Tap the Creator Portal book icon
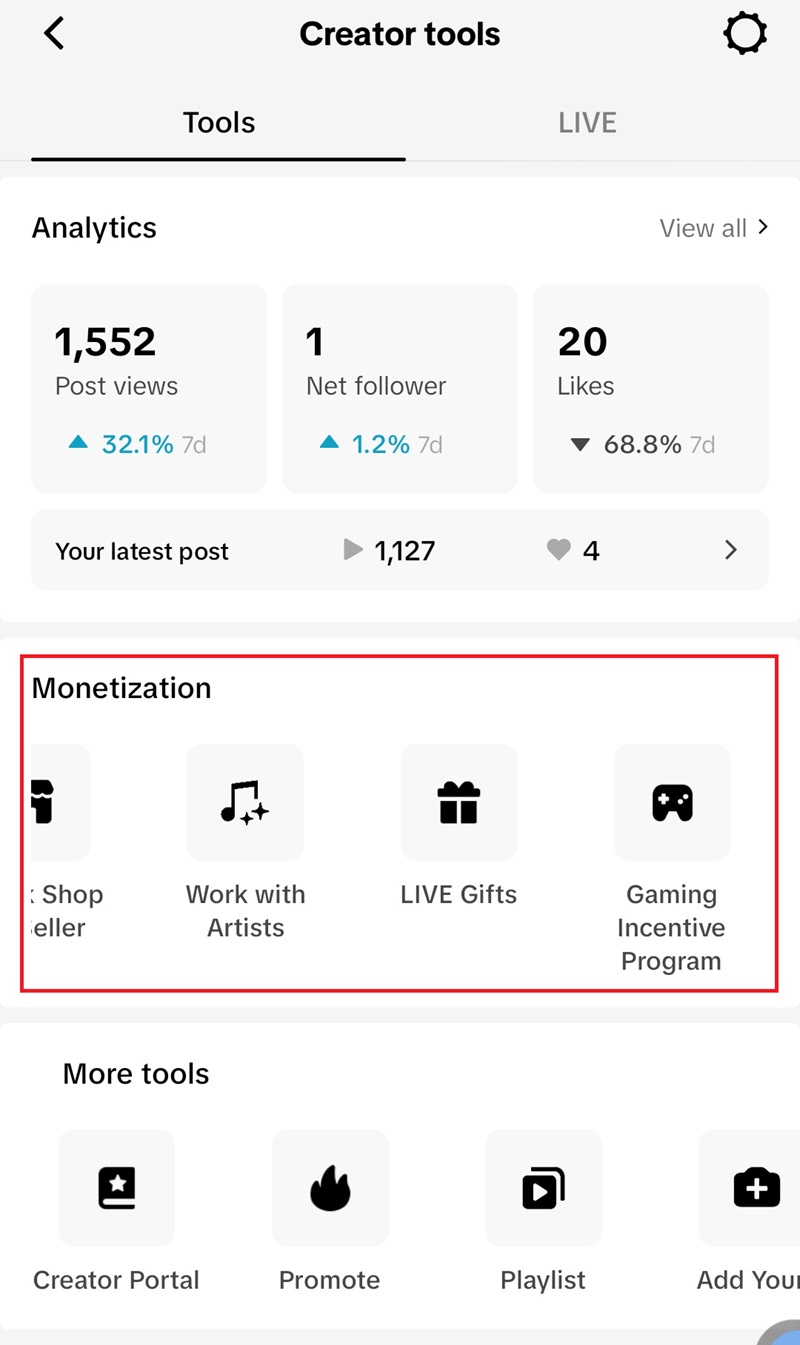Image resolution: width=800 pixels, height=1345 pixels. click(117, 1188)
